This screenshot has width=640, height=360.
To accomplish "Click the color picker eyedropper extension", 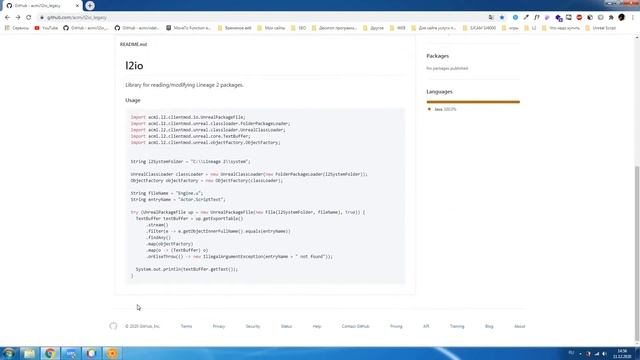I will 526,18.
